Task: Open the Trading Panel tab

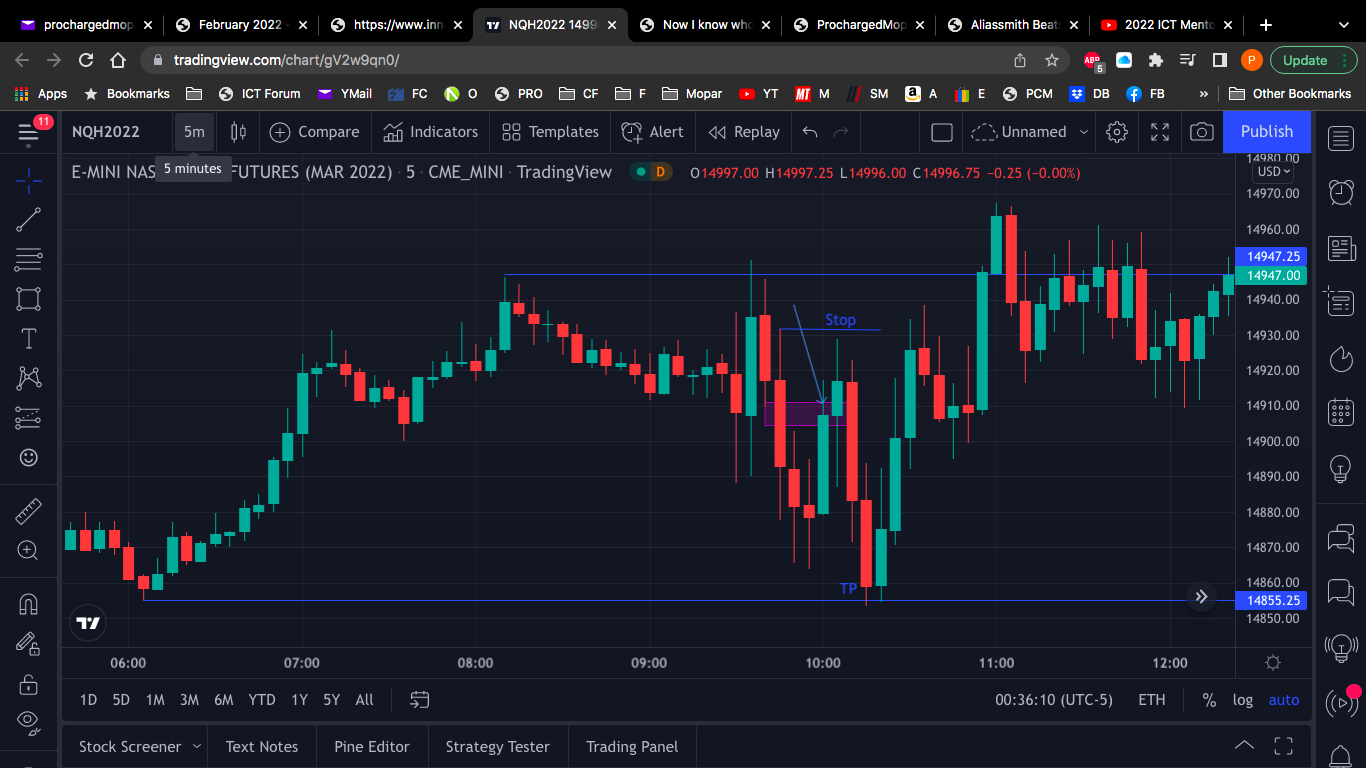Action: [x=632, y=746]
